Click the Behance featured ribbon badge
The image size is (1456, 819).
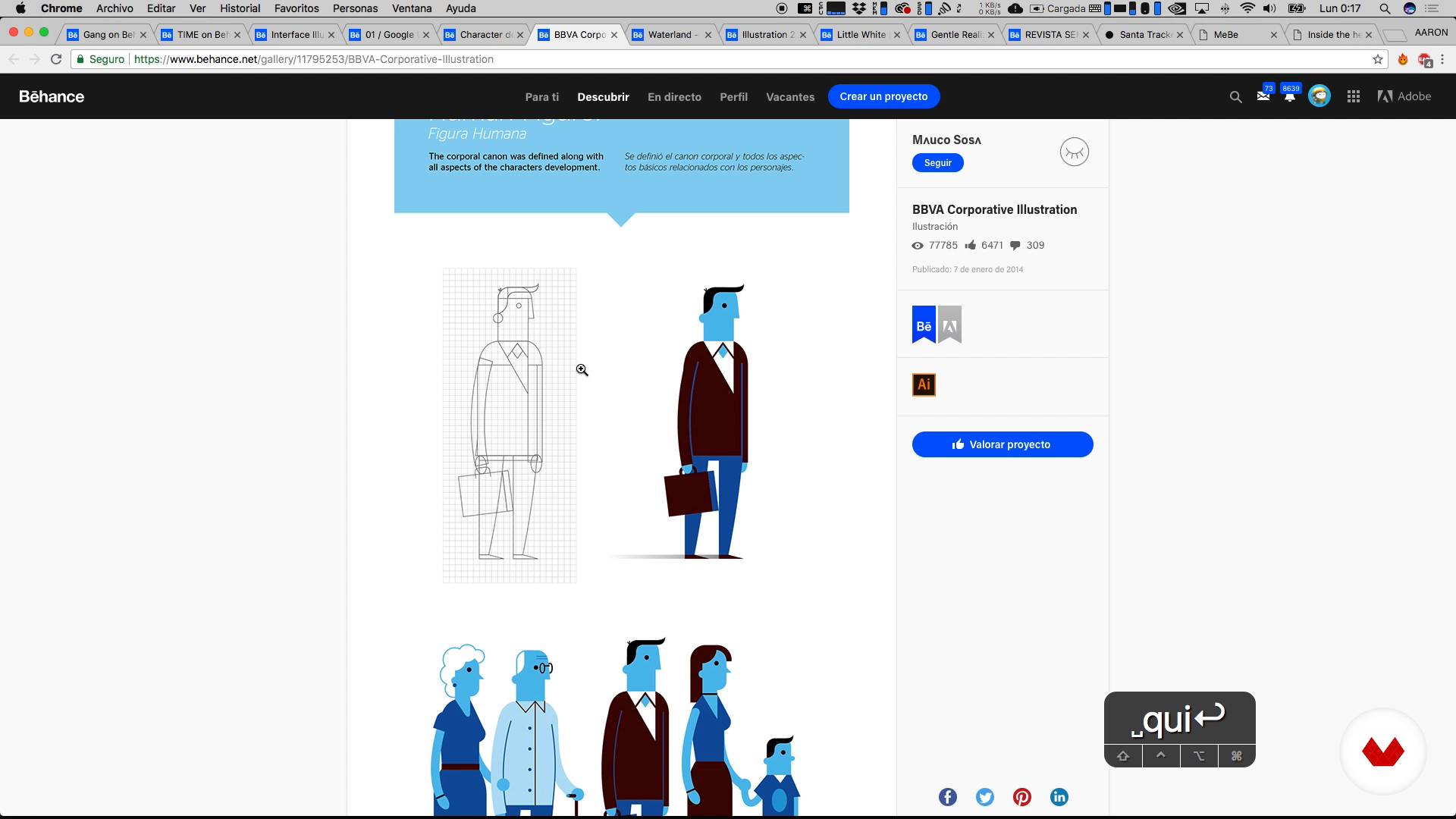[x=924, y=325]
